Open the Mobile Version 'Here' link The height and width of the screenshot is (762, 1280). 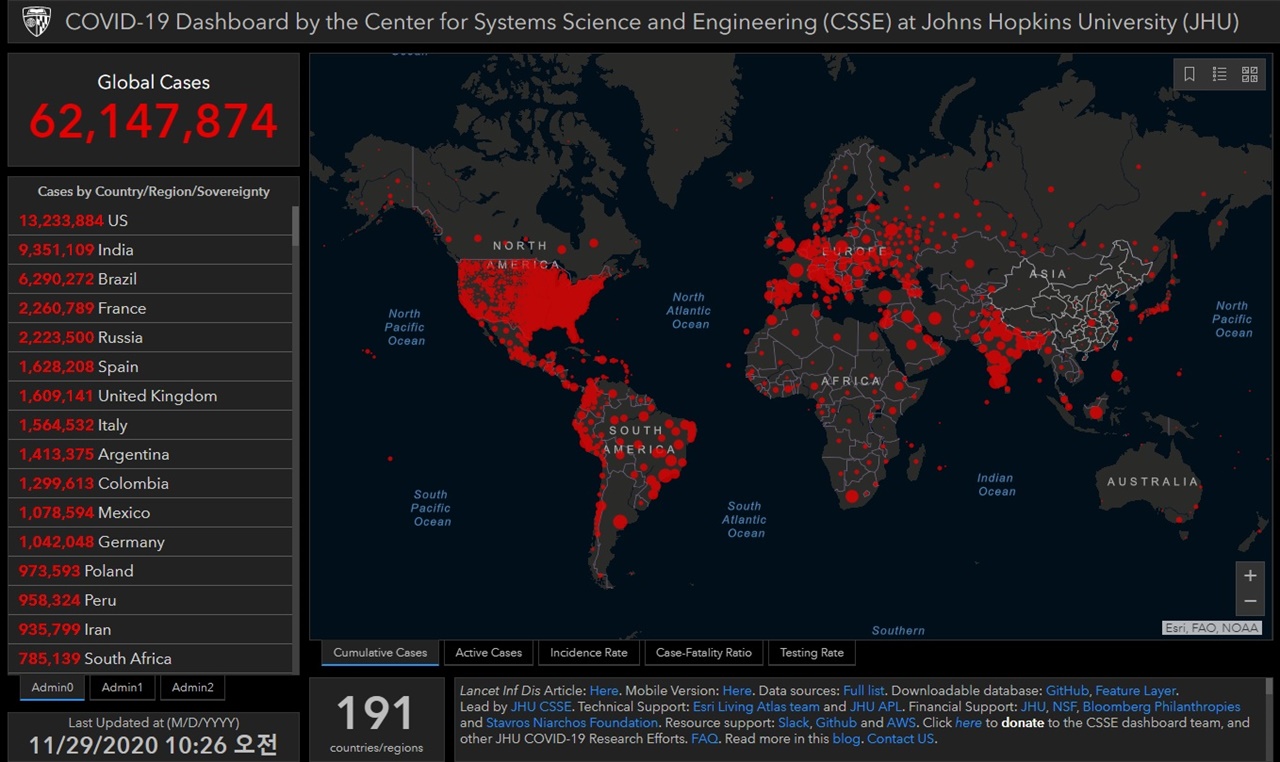[737, 691]
